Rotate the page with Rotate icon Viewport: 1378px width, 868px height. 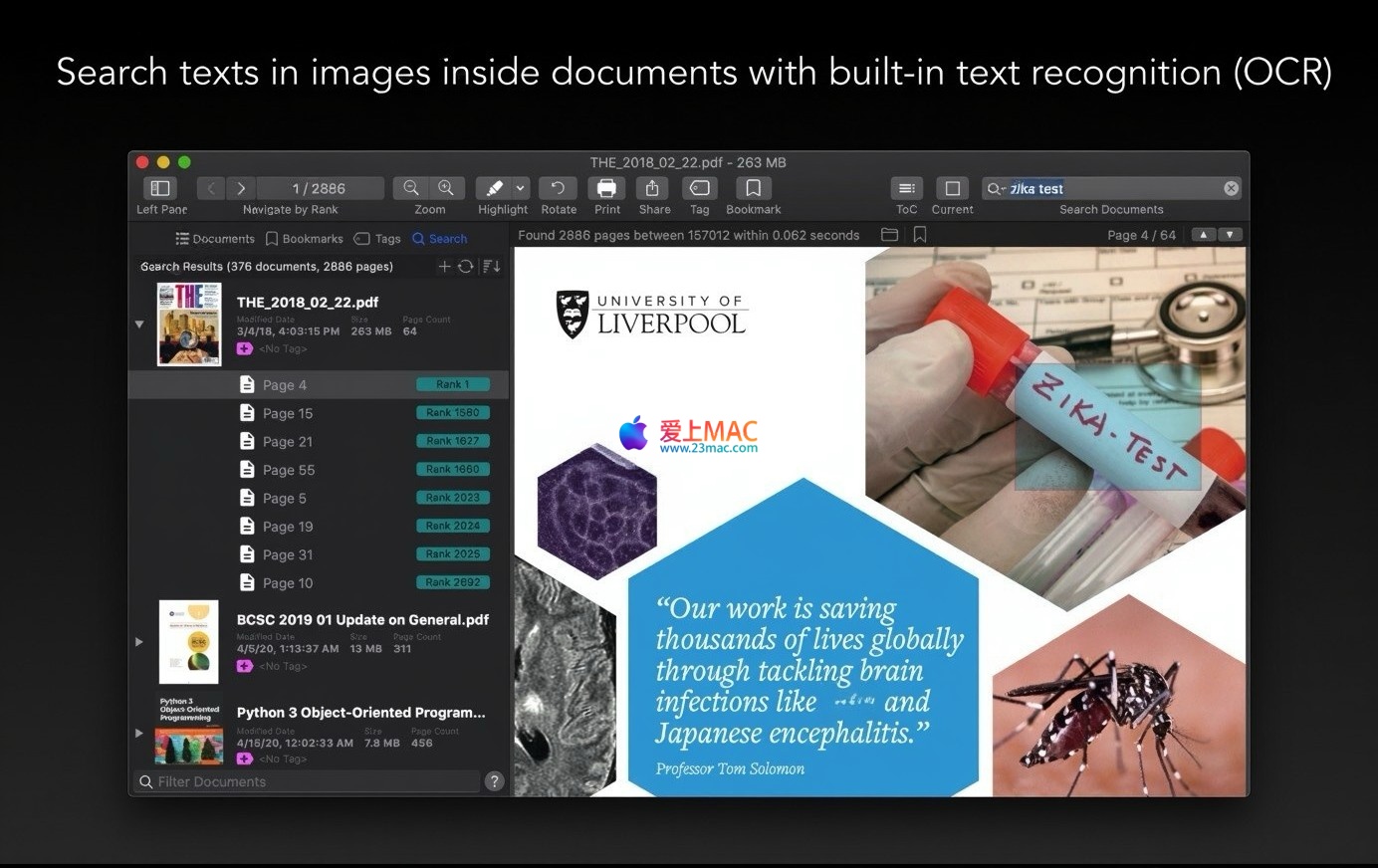[558, 188]
